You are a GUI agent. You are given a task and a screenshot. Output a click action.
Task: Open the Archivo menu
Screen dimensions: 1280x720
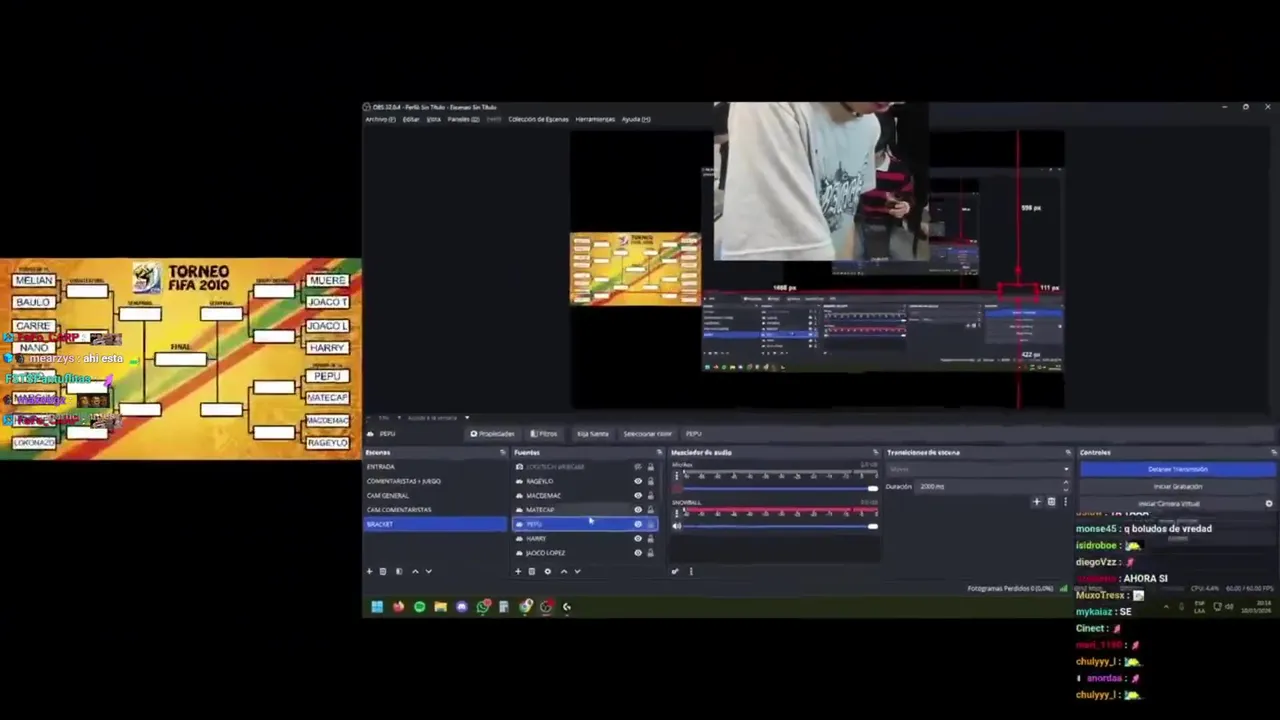click(x=380, y=119)
